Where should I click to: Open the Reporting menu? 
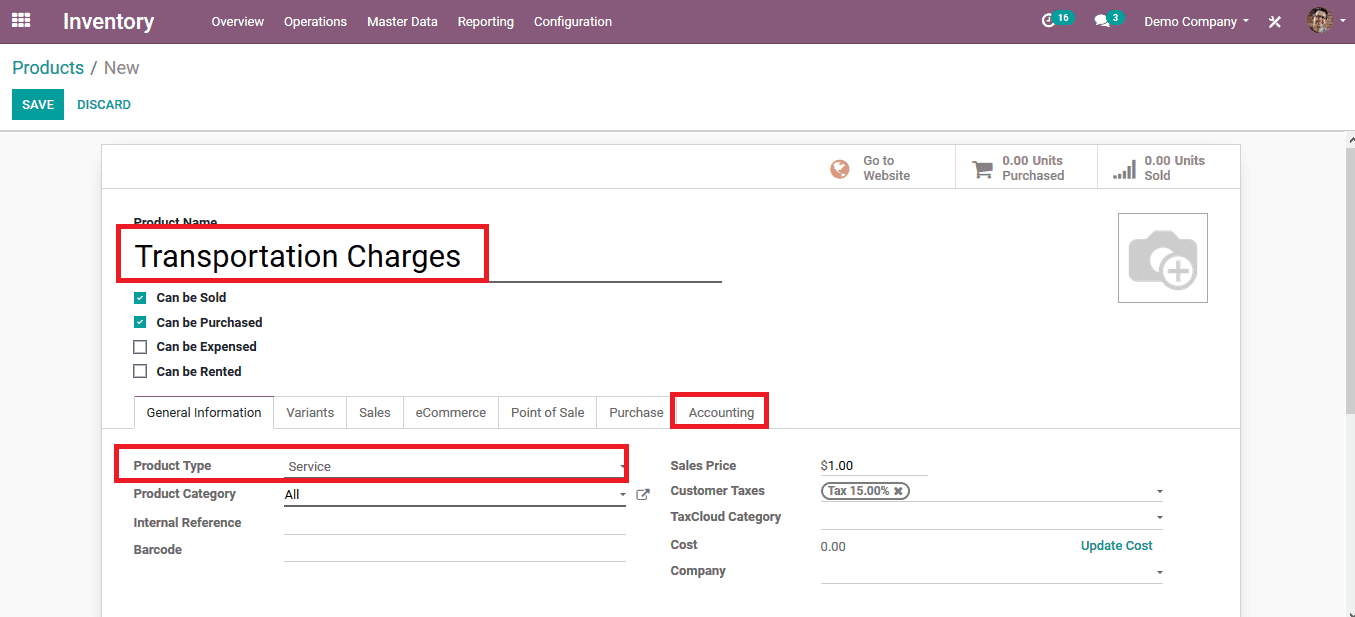pos(486,21)
